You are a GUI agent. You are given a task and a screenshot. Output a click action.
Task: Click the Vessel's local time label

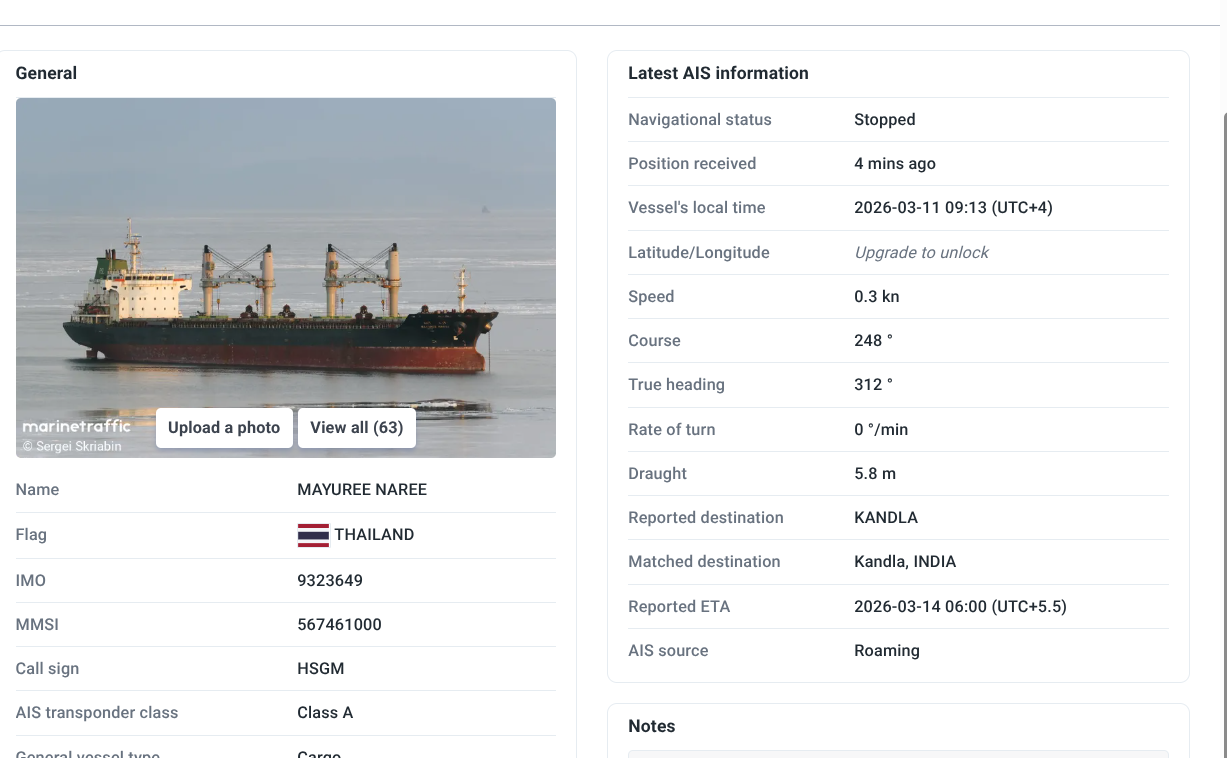tap(697, 208)
